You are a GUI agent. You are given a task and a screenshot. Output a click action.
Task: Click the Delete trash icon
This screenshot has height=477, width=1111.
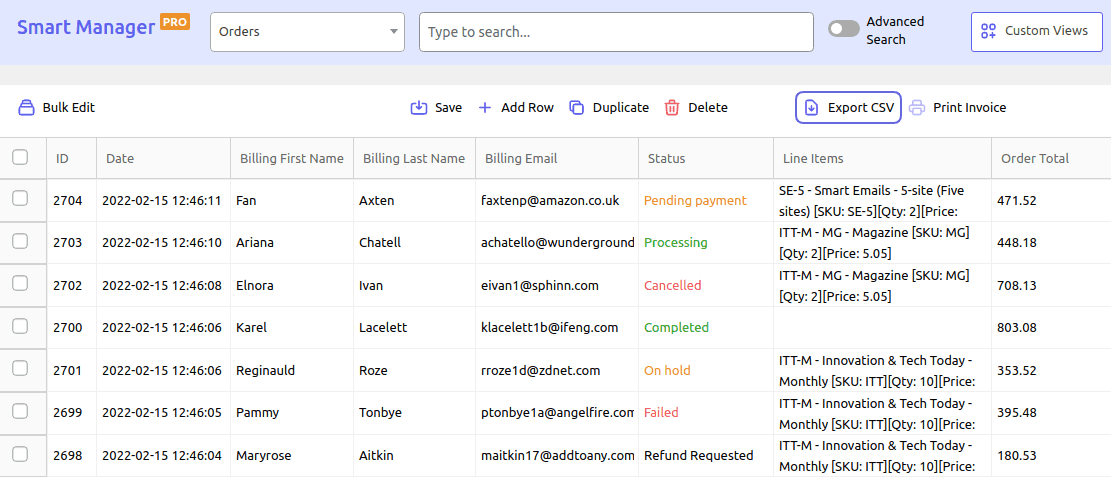coord(672,108)
